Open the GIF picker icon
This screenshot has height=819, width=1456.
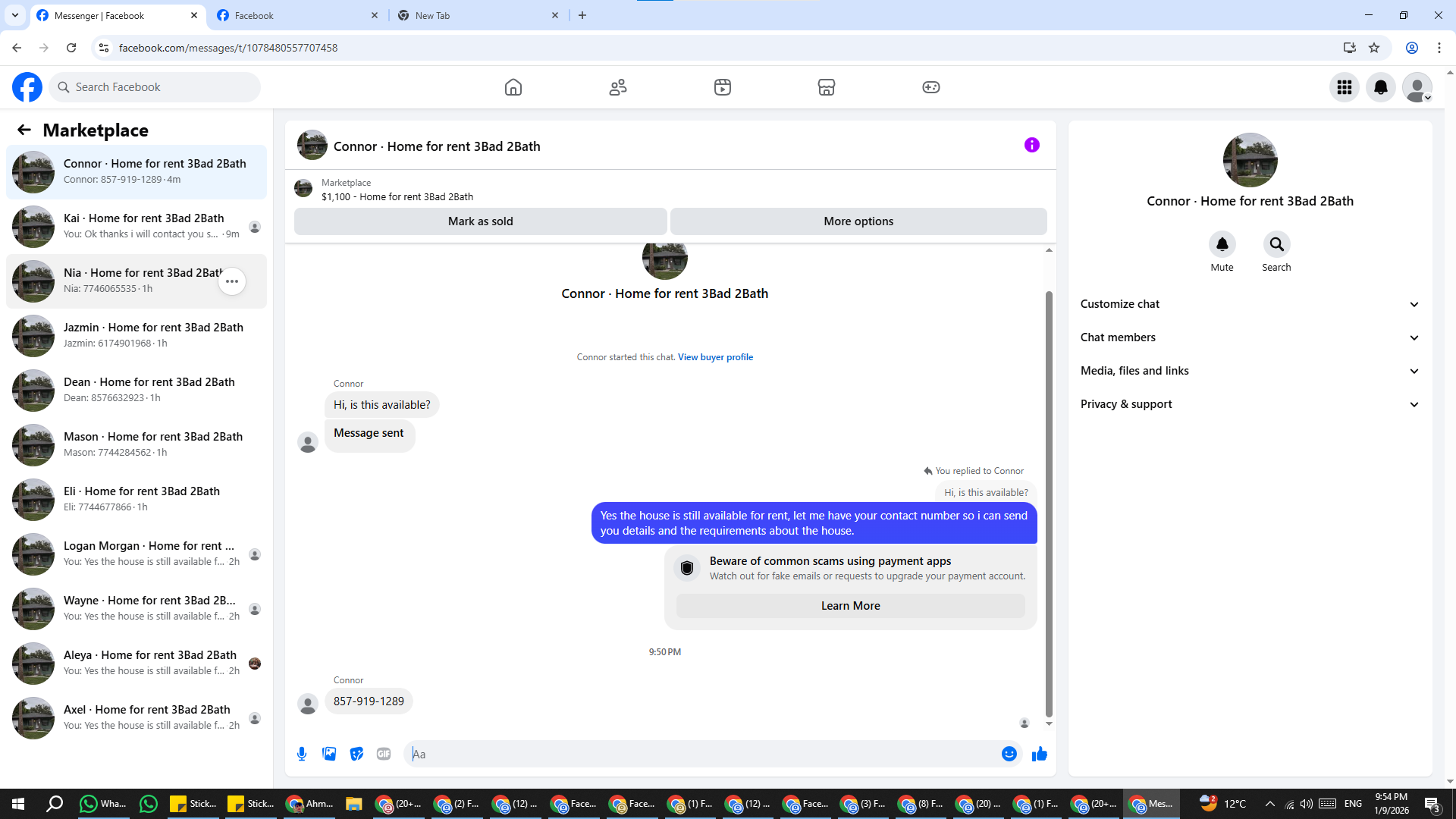(384, 754)
